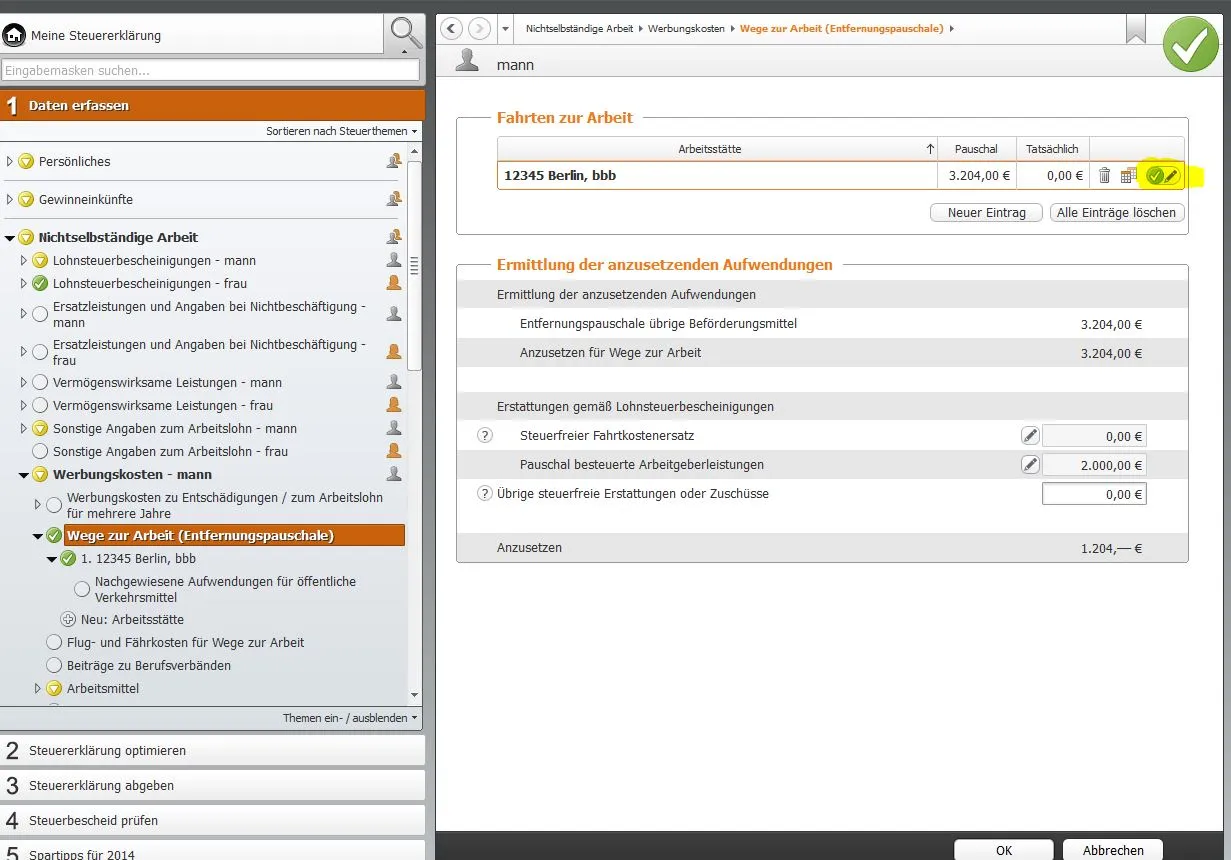Click the Alle Einträge löschen button

click(1116, 213)
